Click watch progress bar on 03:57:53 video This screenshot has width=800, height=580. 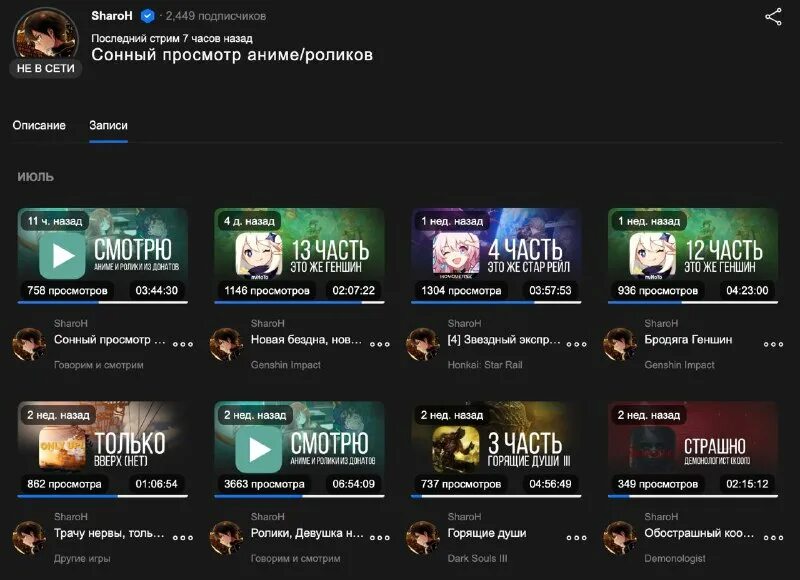496,302
